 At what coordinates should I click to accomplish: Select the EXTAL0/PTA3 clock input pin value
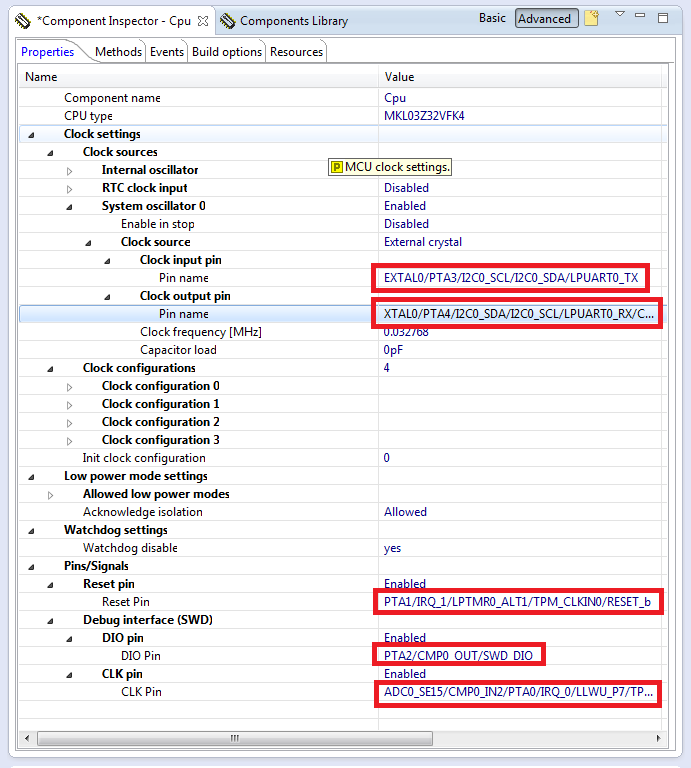point(511,278)
